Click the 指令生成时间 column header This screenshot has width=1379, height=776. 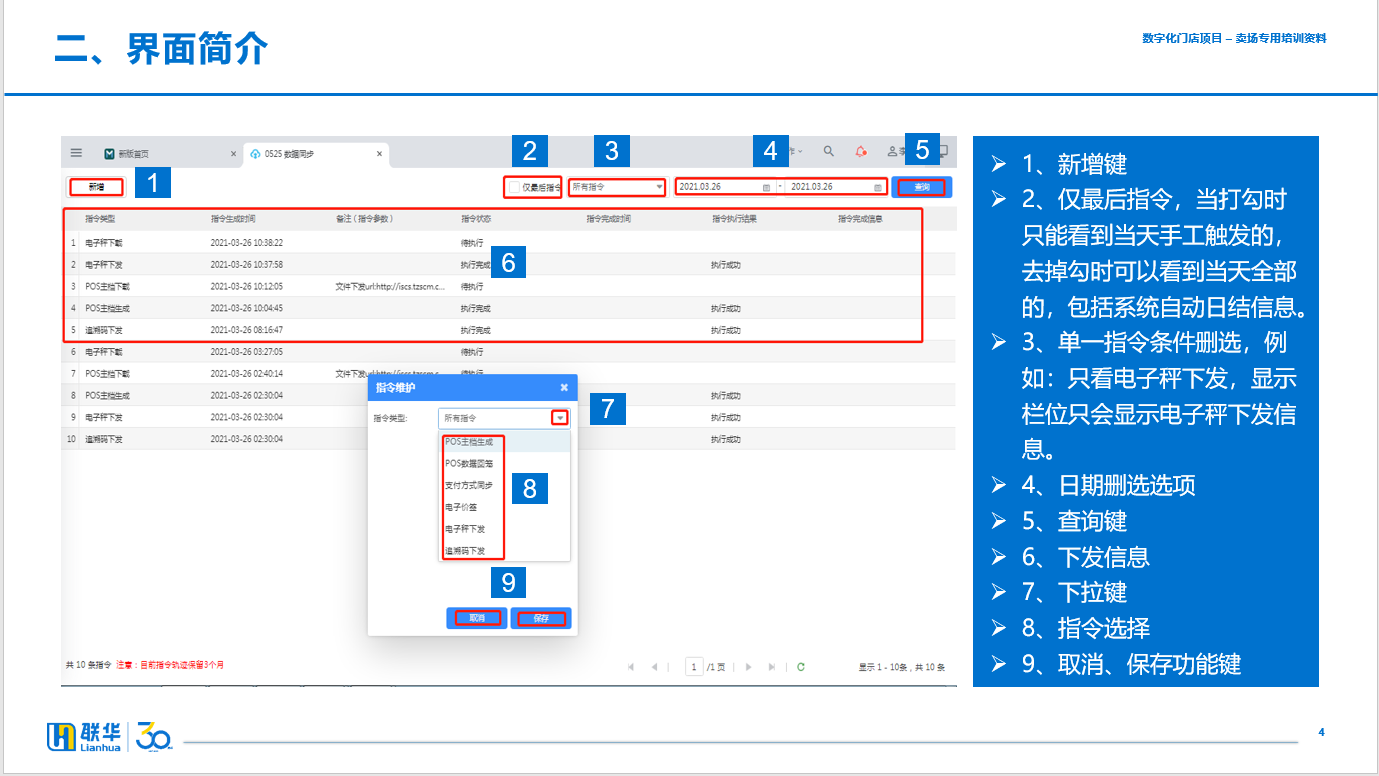click(232, 219)
